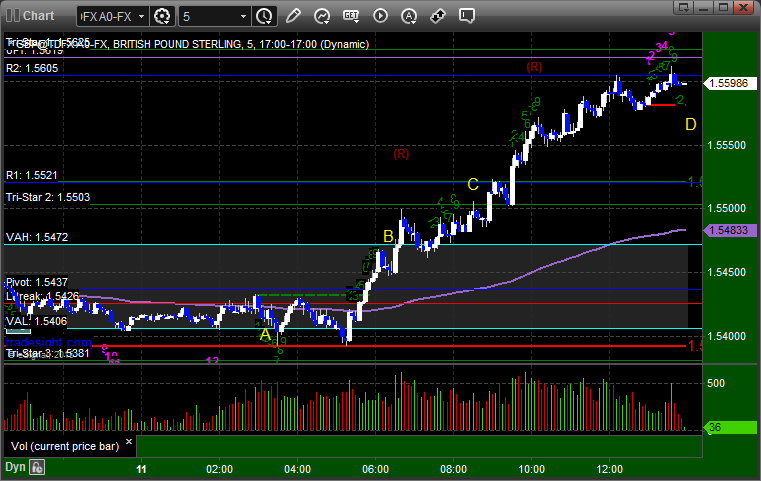
Task: Toggle the time lock icon beside Dyn
Action: point(37,467)
